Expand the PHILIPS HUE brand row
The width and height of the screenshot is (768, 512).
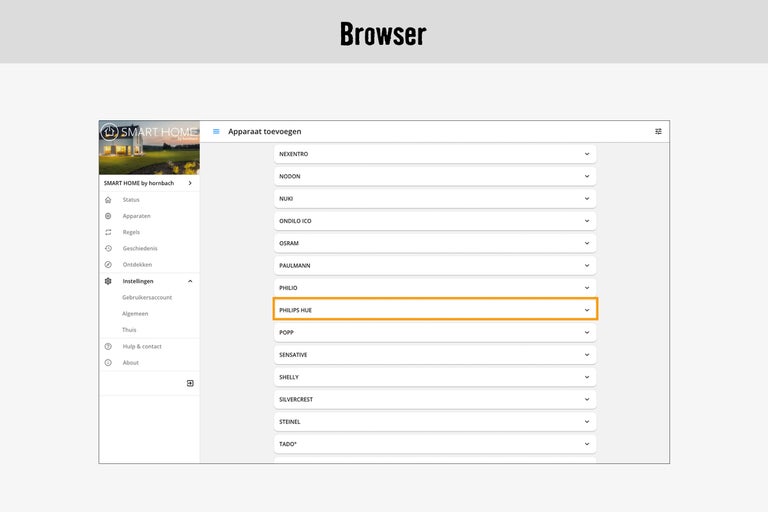pyautogui.click(x=435, y=310)
